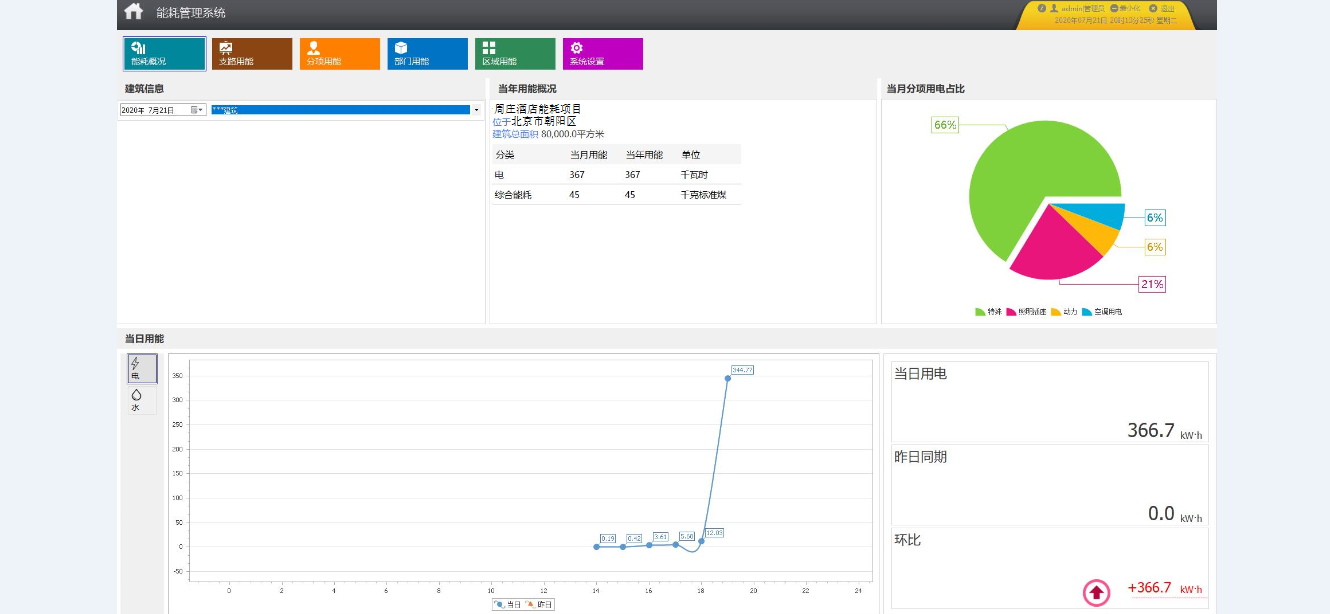Click the 最小化 minimize button

point(1126,8)
